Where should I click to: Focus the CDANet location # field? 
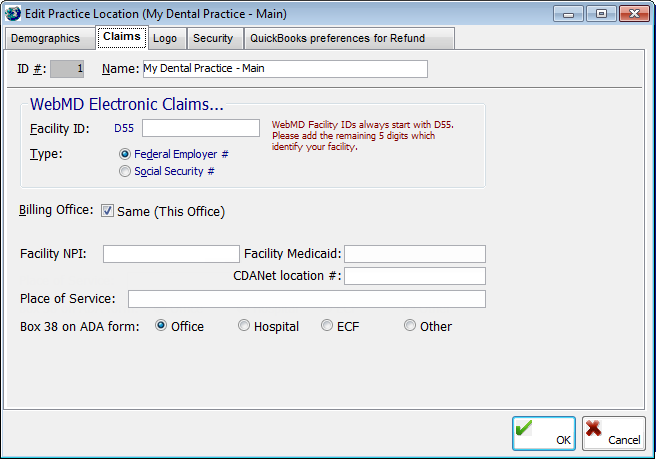414,276
